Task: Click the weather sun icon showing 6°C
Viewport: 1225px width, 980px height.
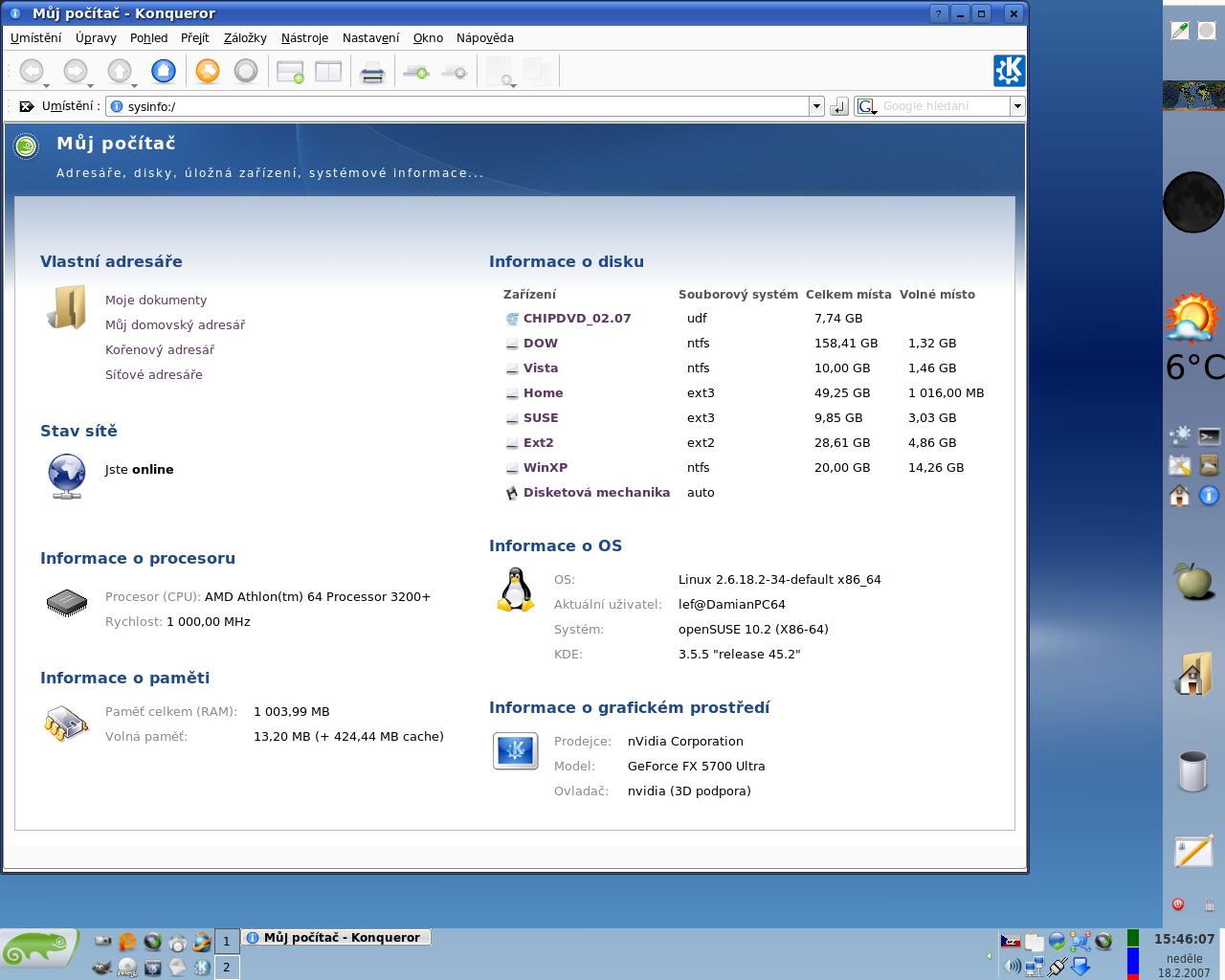Action: tap(1192, 319)
